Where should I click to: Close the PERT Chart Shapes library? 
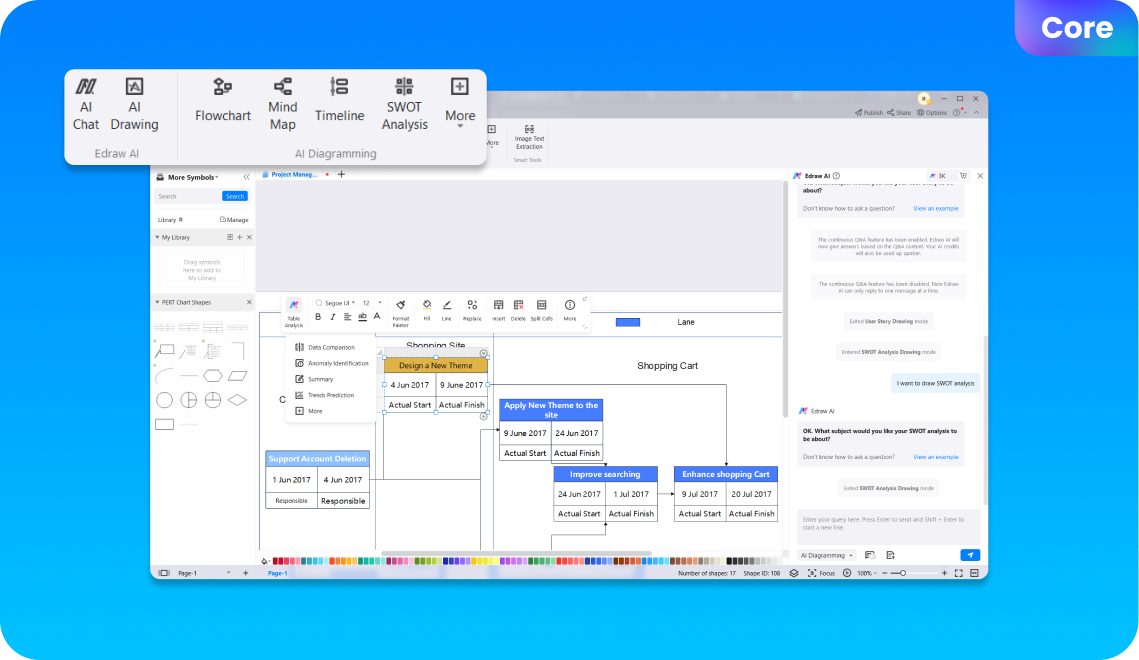[x=249, y=302]
